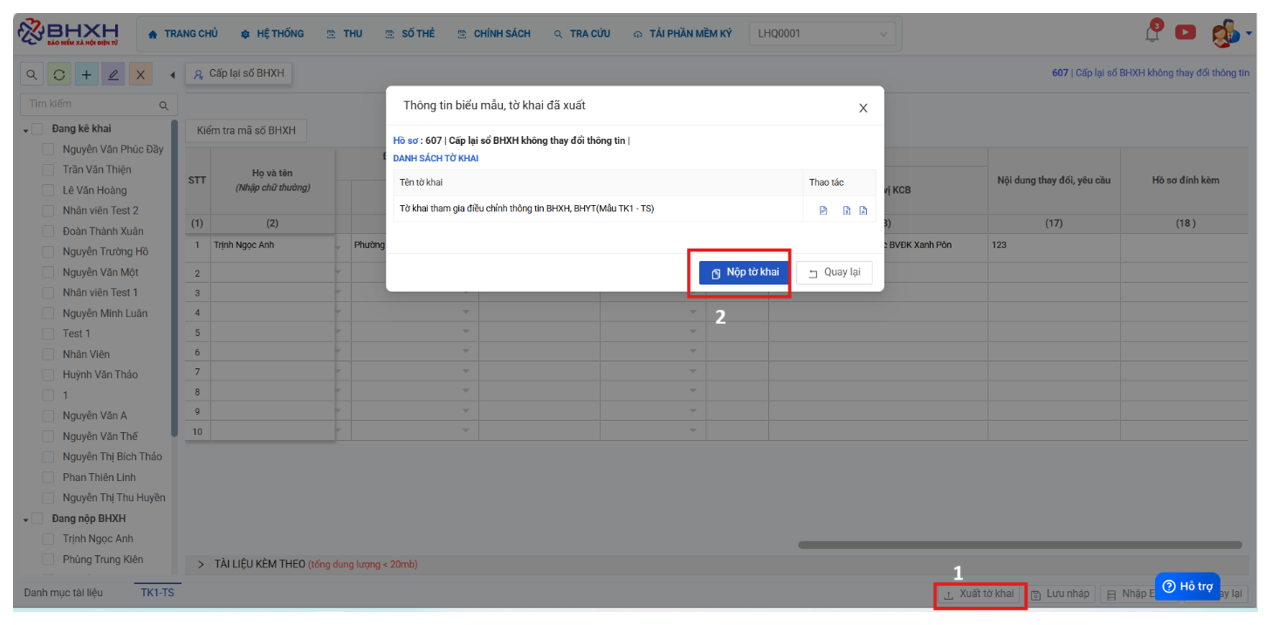Tick the Đang kê khai group checkbox
Image resolution: width=1273 pixels, height=625 pixels.
click(x=38, y=129)
